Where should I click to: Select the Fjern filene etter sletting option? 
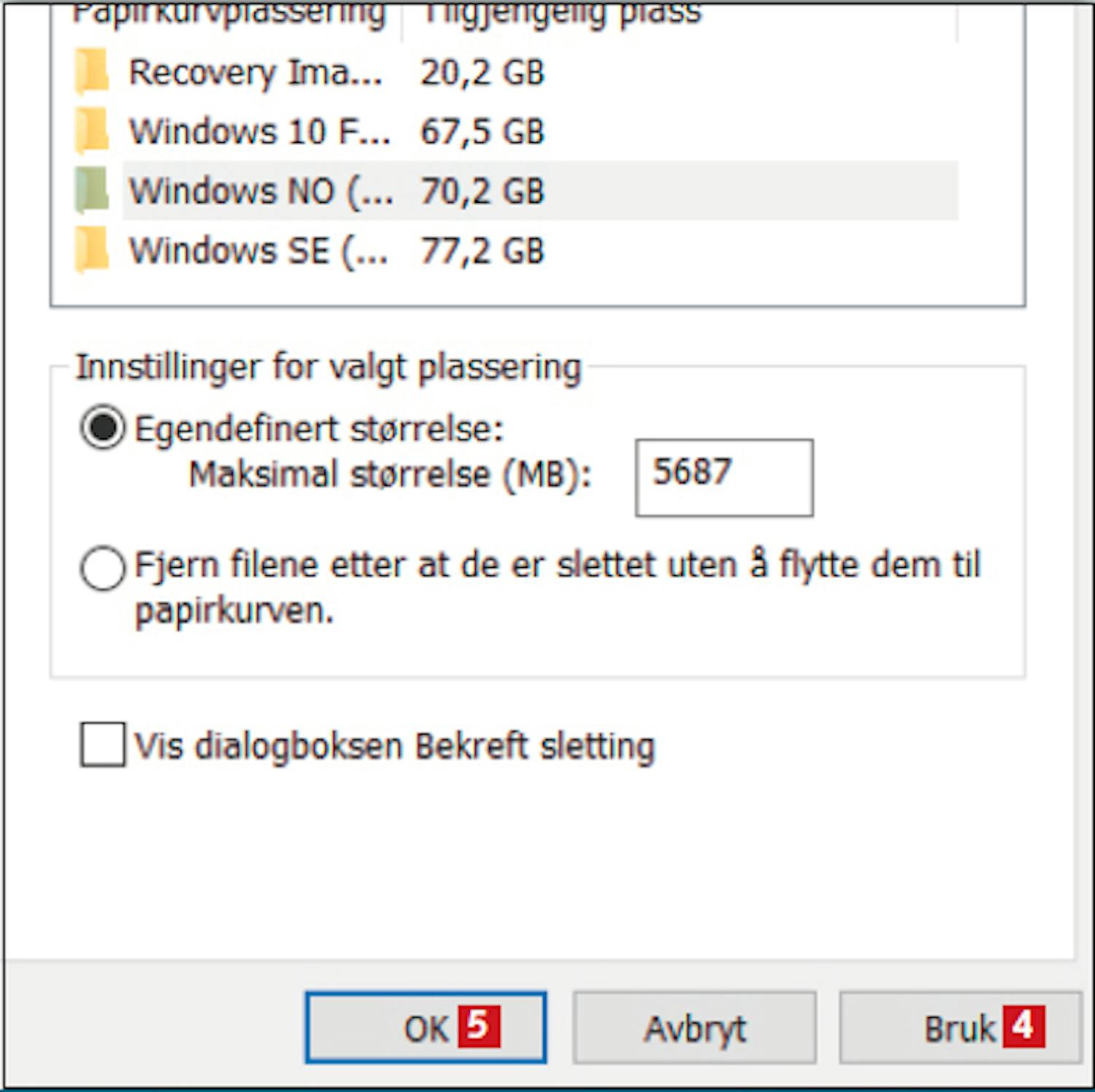(x=102, y=567)
